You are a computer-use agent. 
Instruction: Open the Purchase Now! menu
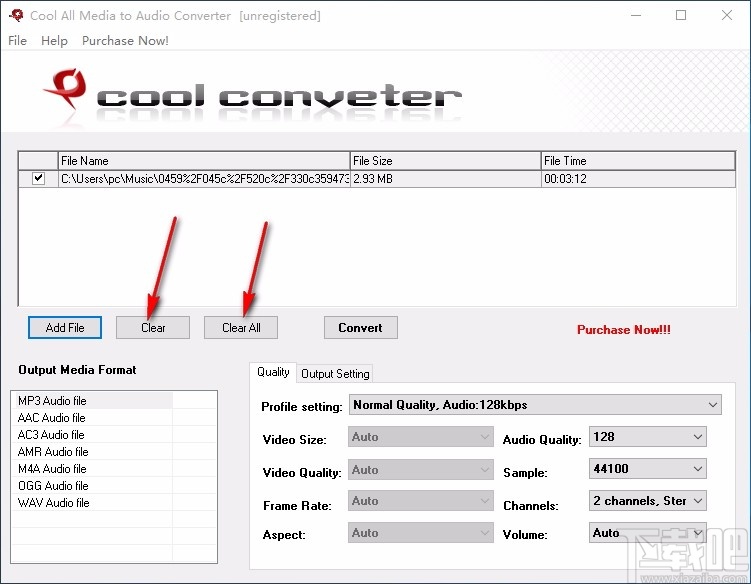coord(125,41)
